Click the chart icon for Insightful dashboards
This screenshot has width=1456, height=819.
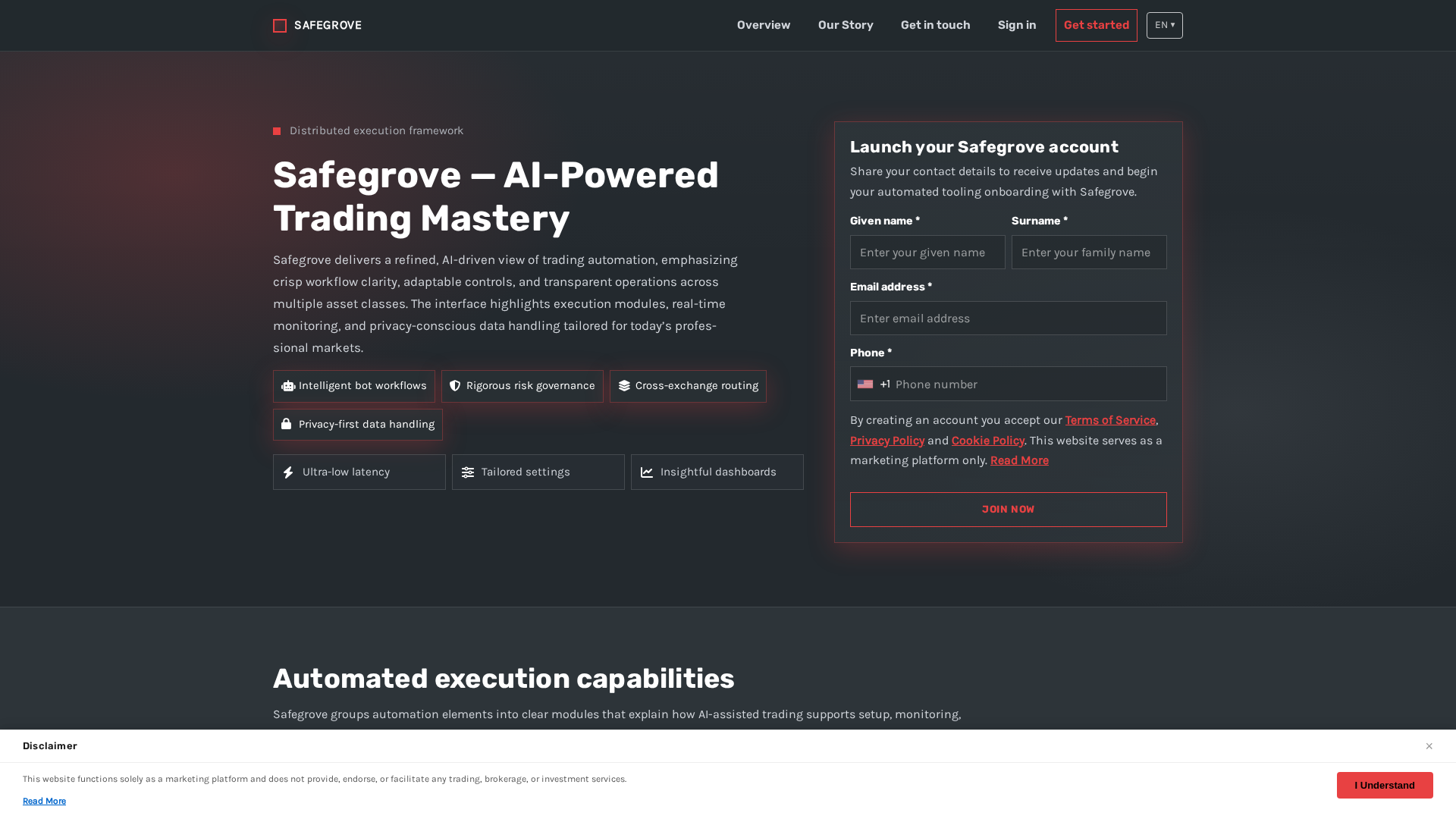tap(647, 472)
